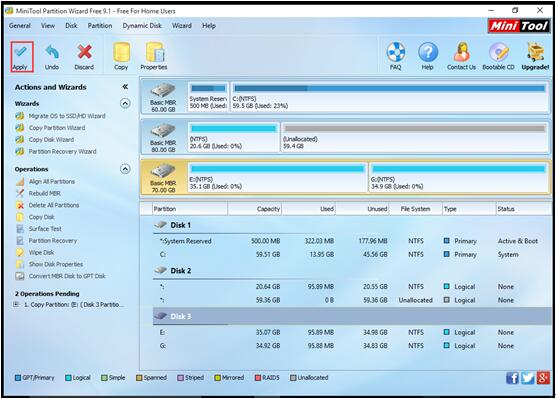Collapse the Wizards section

pos(125,104)
